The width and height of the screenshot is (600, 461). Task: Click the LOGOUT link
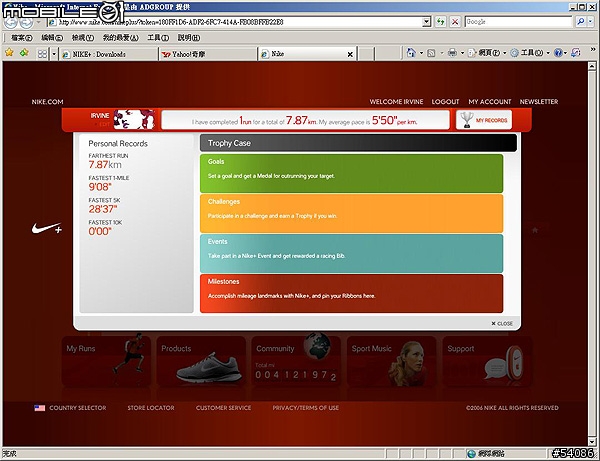(445, 102)
